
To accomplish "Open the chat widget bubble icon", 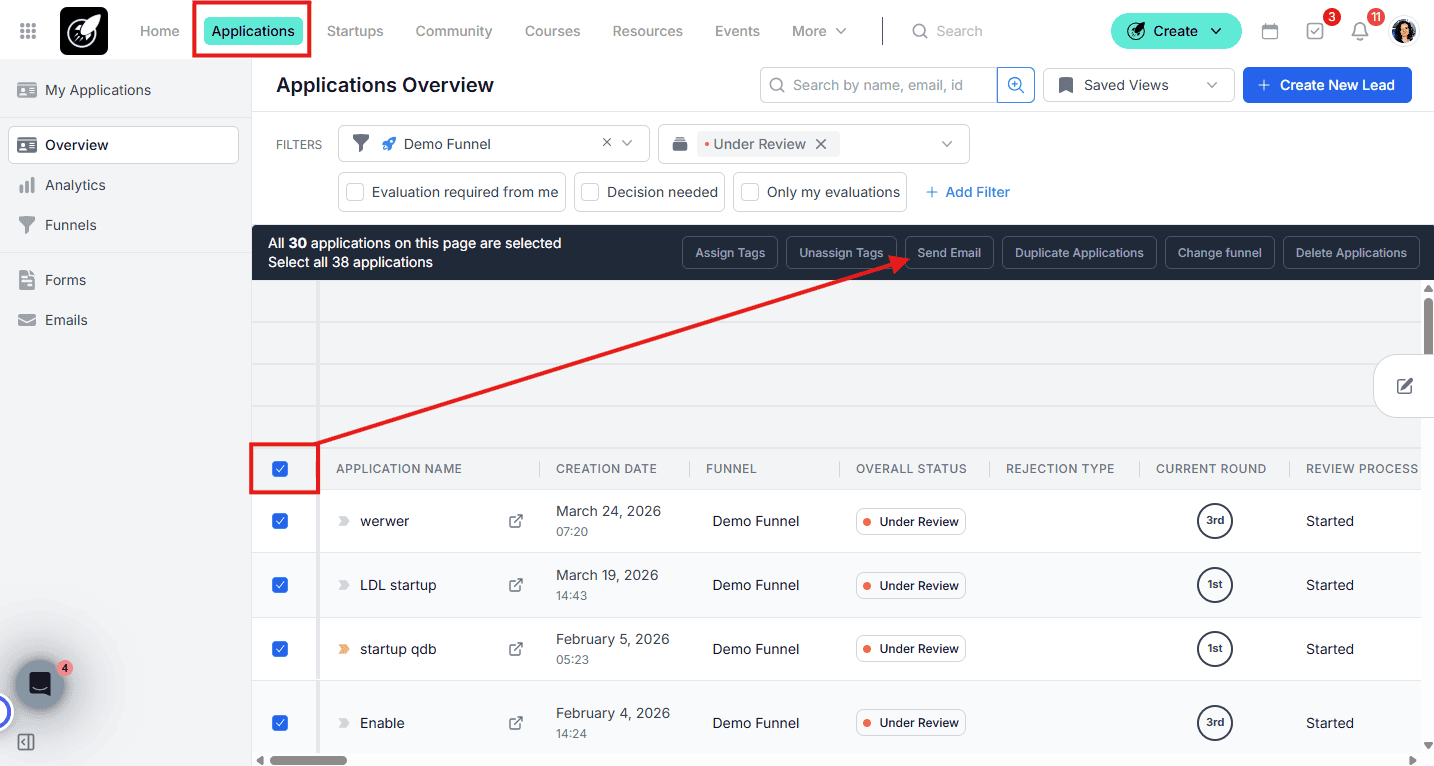I will coord(40,685).
